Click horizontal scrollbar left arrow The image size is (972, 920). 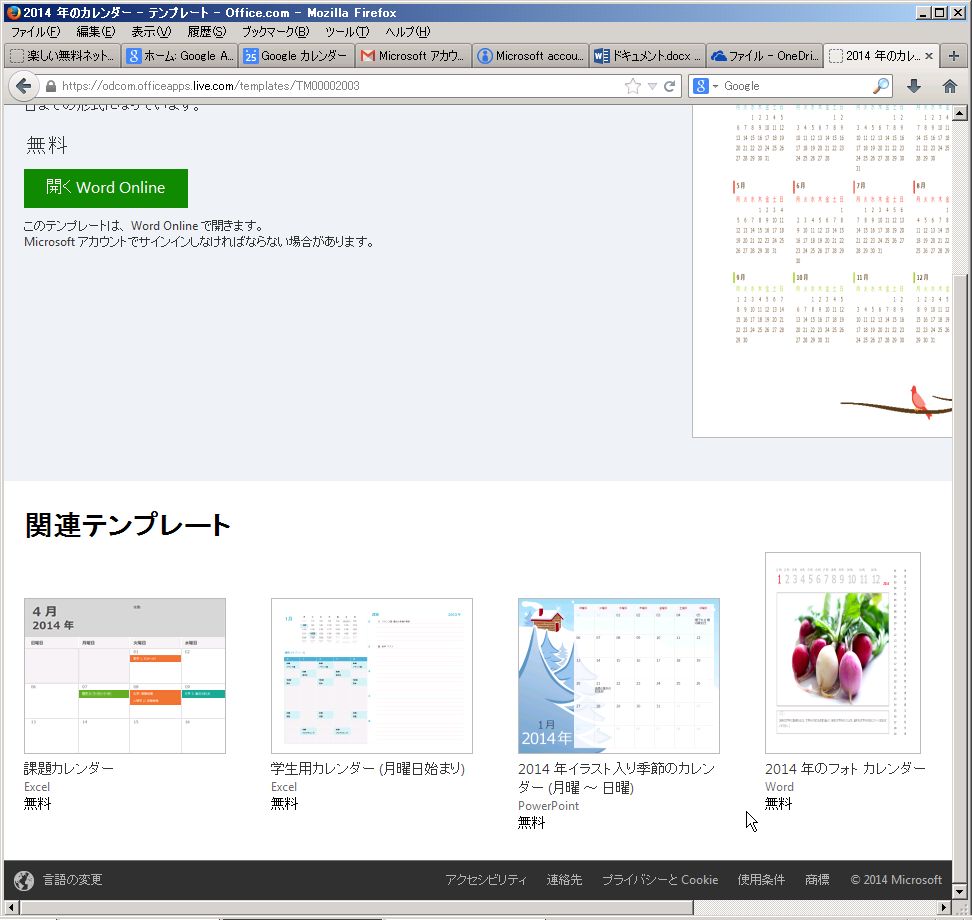click(x=11, y=907)
